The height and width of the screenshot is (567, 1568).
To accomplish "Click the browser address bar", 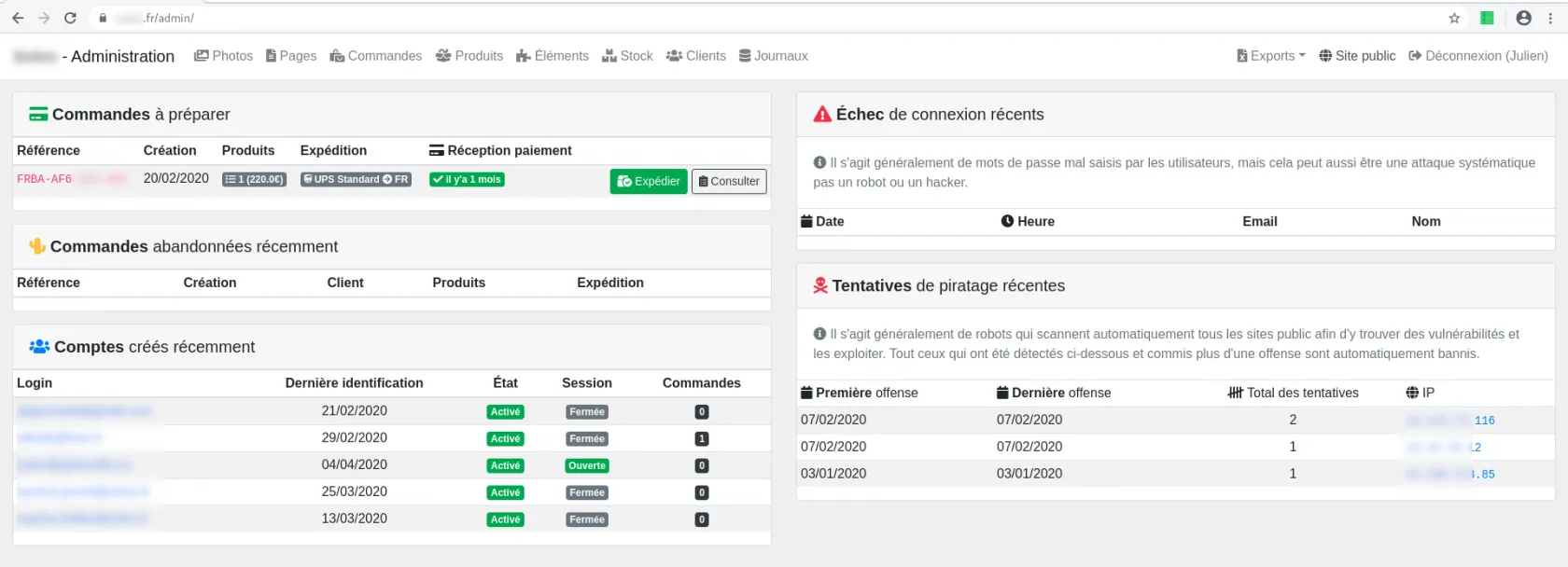I will point(747,18).
